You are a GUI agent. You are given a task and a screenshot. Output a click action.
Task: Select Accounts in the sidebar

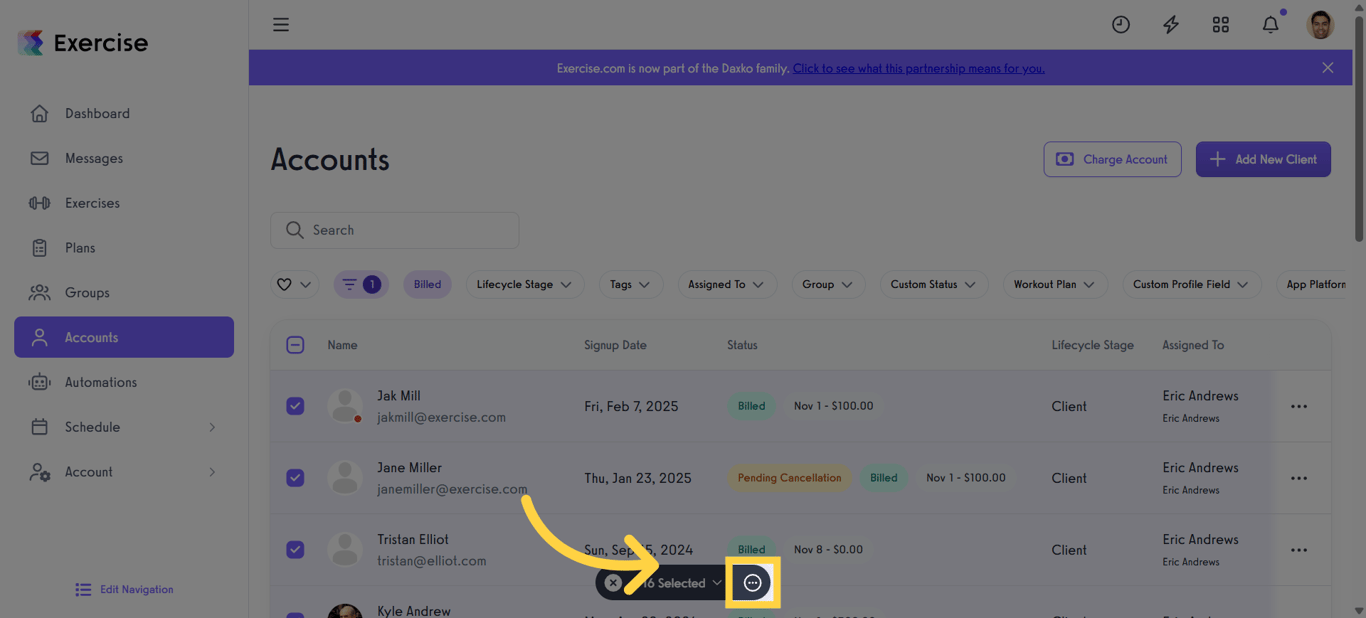pyautogui.click(x=124, y=337)
